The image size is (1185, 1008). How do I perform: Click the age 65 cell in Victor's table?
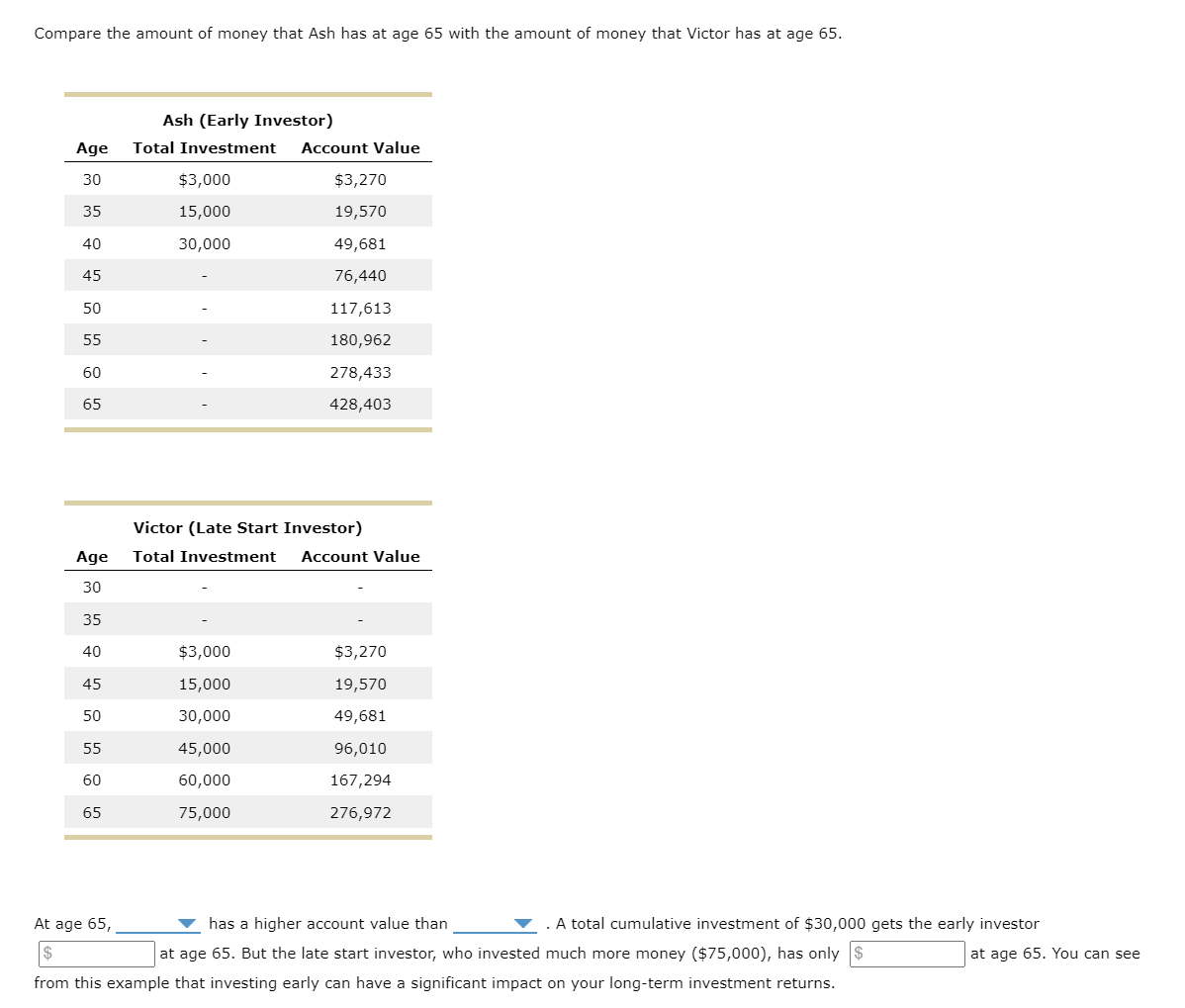(91, 812)
